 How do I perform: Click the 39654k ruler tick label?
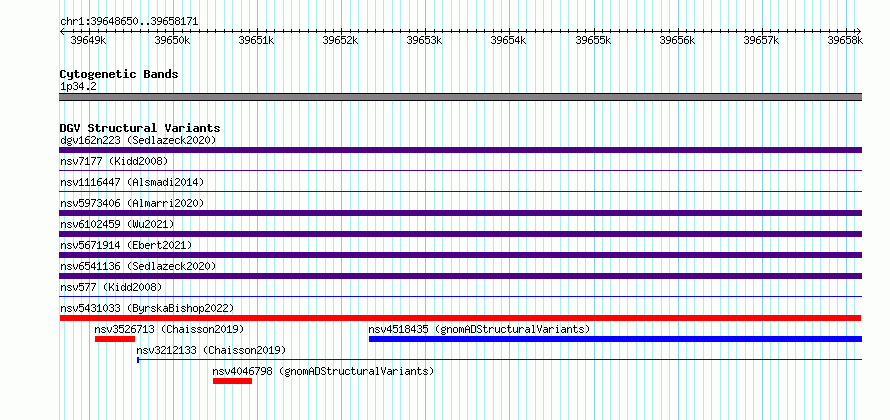tap(509, 40)
